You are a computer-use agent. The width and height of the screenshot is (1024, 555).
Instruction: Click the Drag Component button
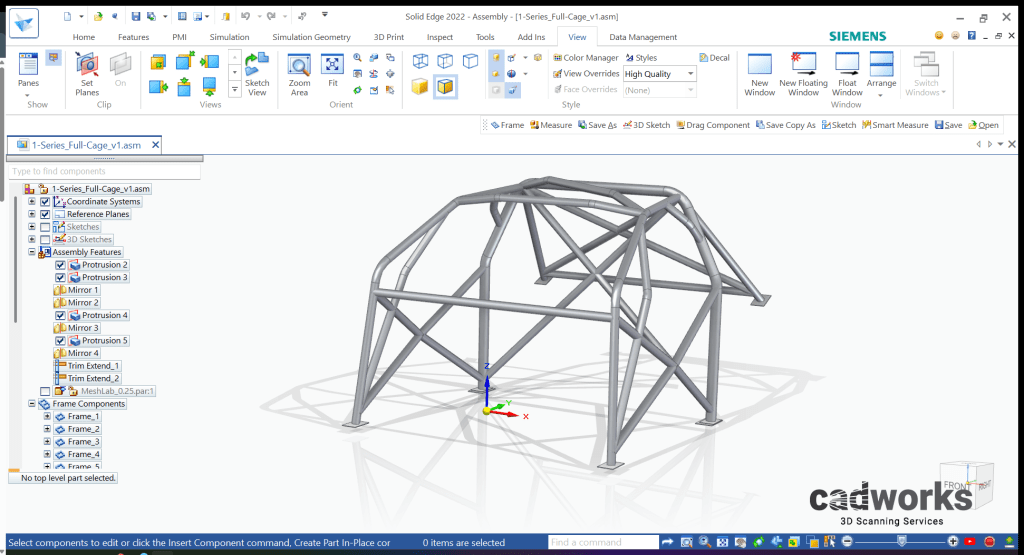tap(712, 125)
